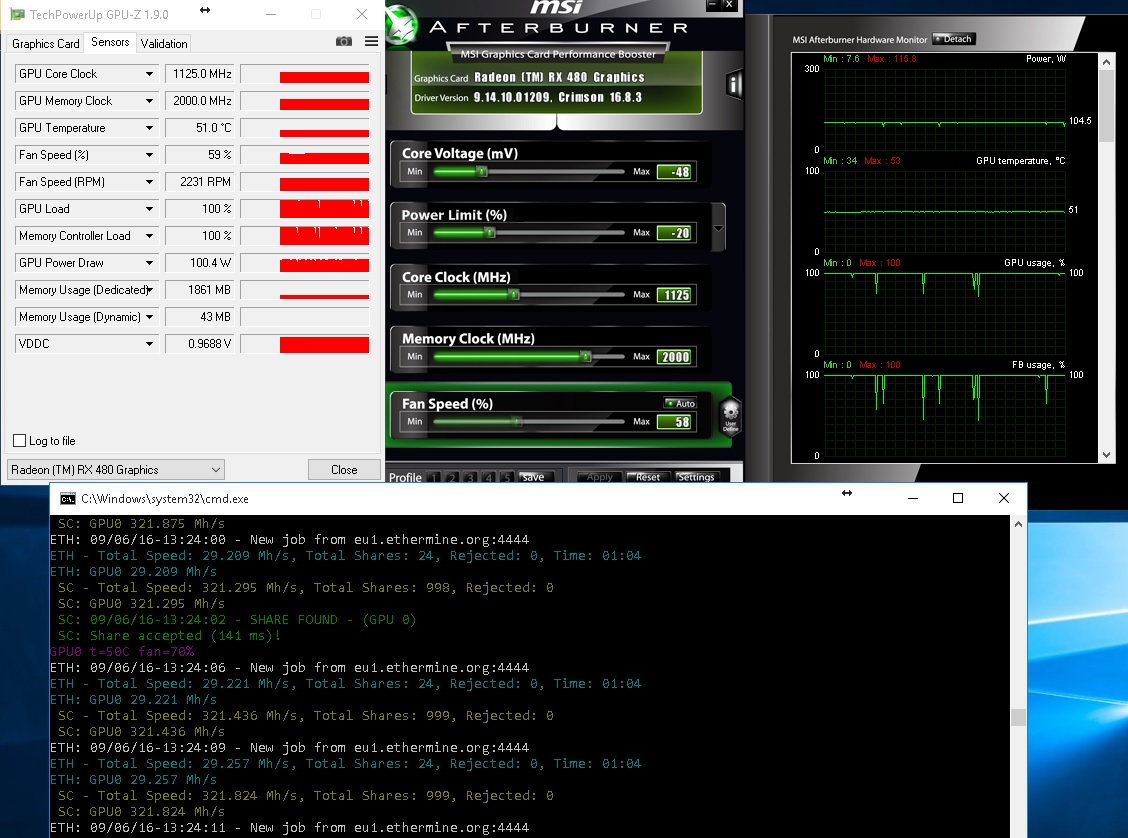Click the cmd window scroll up arrow
This screenshot has width=1128, height=838.
click(1018, 524)
